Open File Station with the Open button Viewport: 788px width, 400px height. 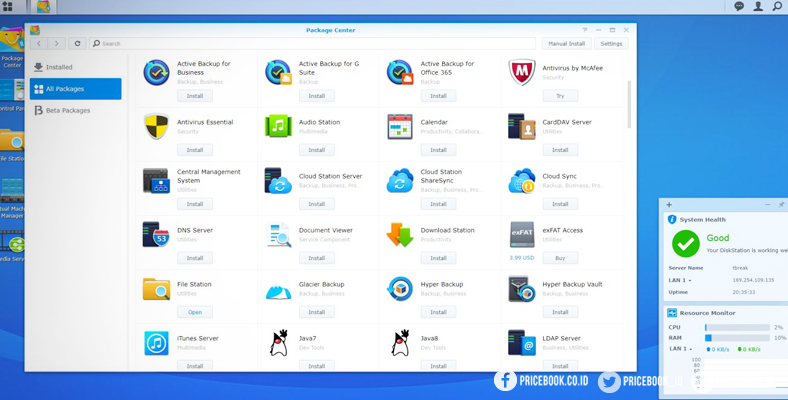[195, 312]
